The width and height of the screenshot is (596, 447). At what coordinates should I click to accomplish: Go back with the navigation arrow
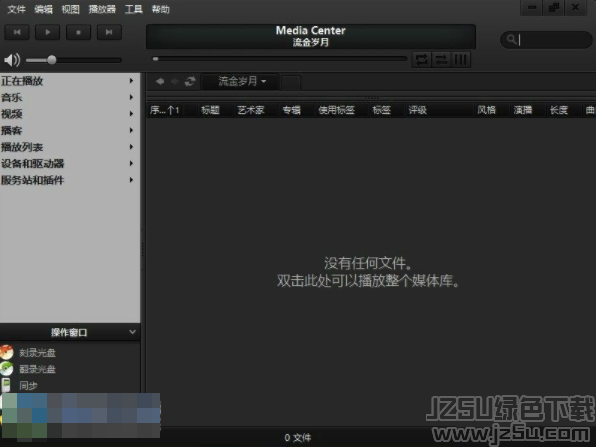160,81
